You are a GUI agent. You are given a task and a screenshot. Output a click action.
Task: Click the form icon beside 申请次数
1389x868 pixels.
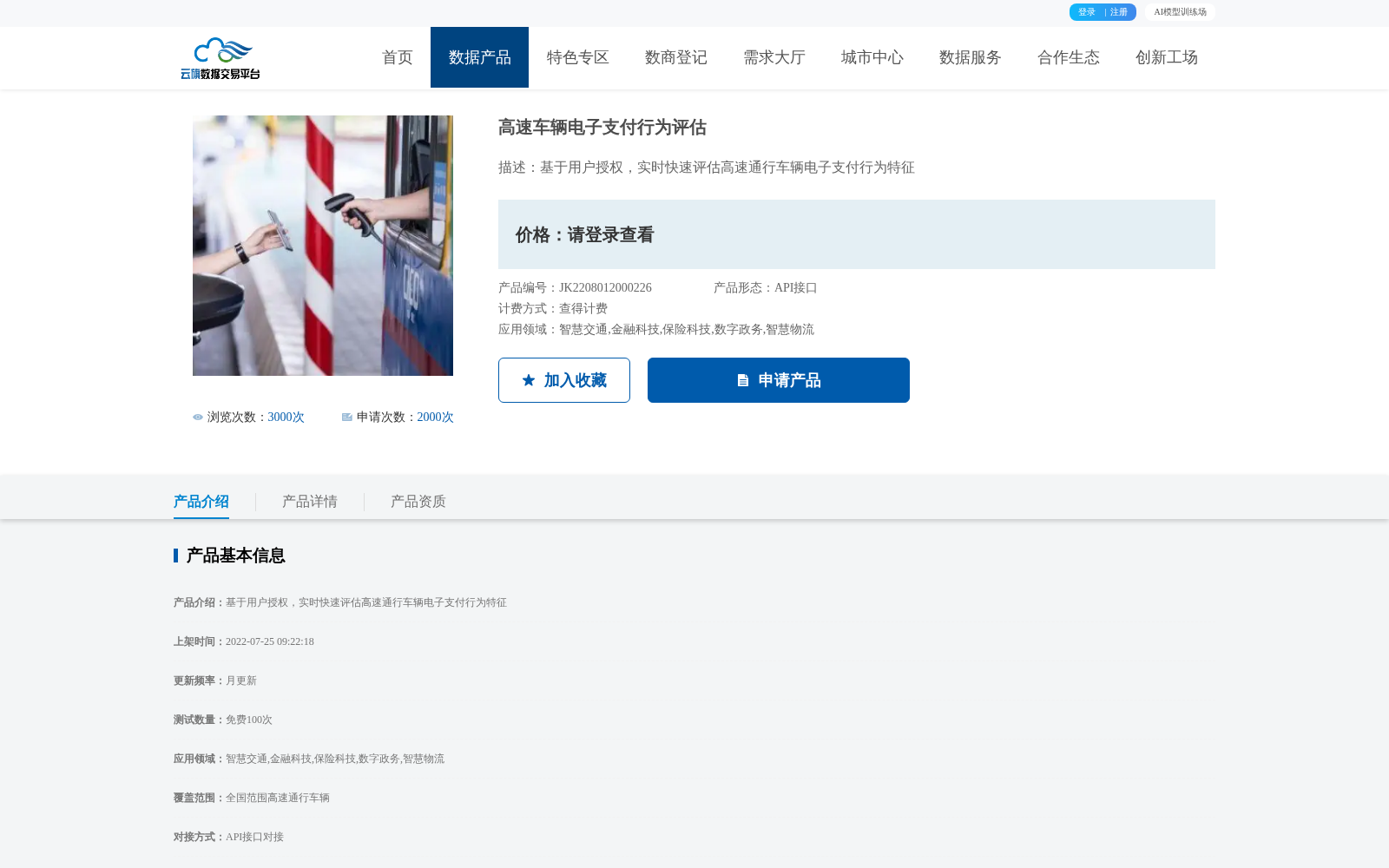(x=347, y=418)
